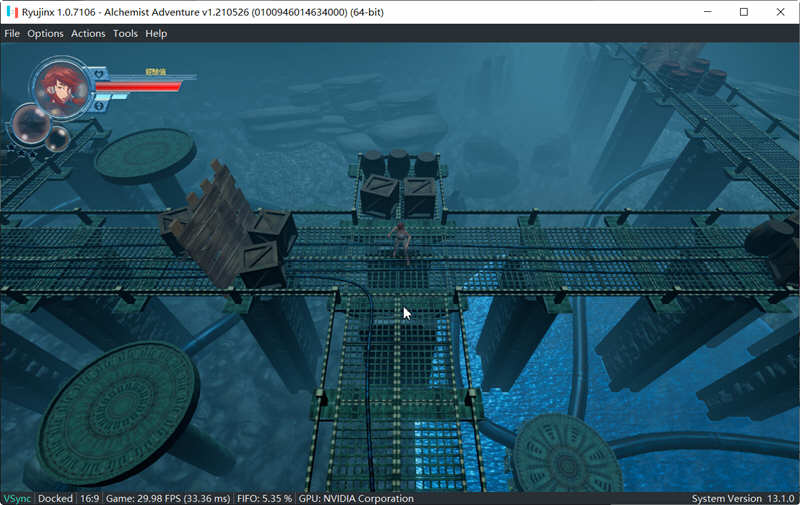This screenshot has height=505, width=800.
Task: Click the small round icon below the heart icon
Action: pyautogui.click(x=99, y=106)
